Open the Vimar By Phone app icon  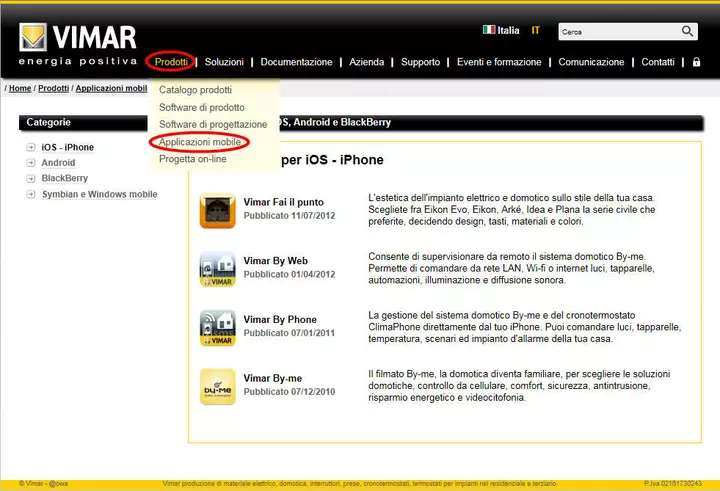(x=218, y=328)
